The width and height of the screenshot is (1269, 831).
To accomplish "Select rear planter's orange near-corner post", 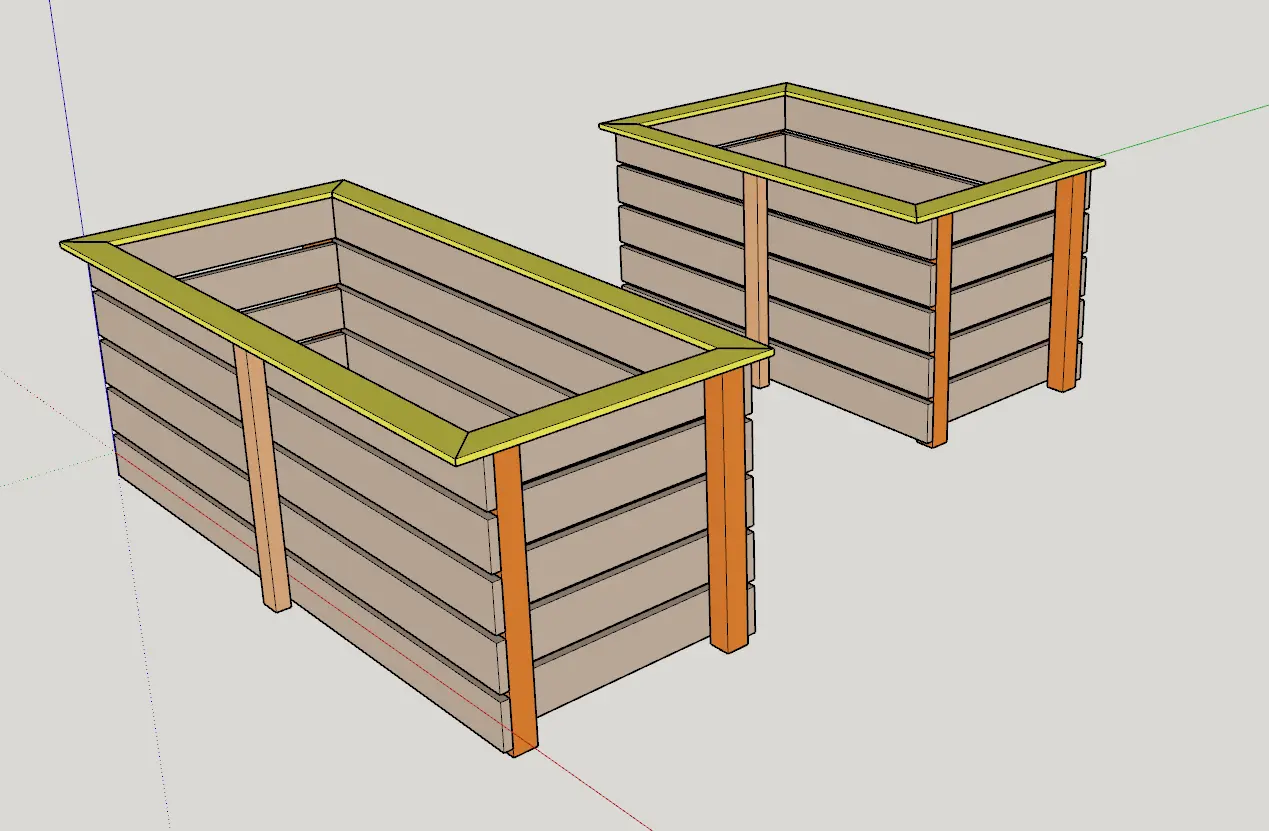I will (x=940, y=330).
